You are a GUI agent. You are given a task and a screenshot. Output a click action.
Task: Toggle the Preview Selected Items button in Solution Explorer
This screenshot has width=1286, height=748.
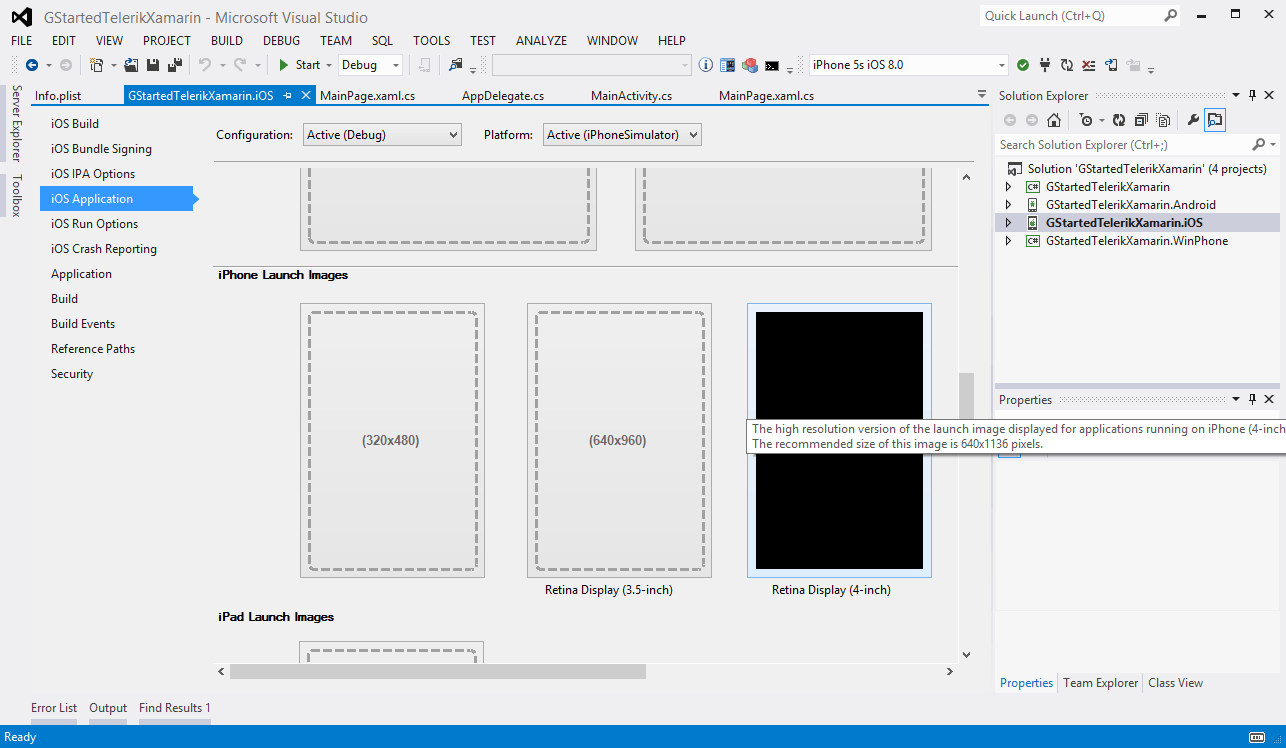click(1214, 120)
